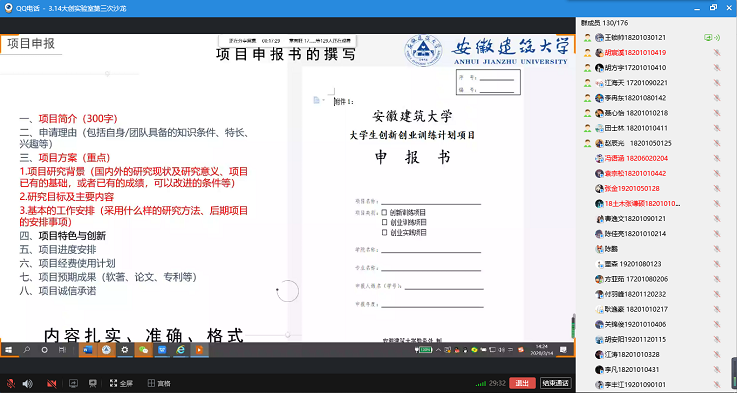Switch to 全屏 fullscreen view
The height and width of the screenshot is (393, 737).
pyautogui.click(x=122, y=384)
